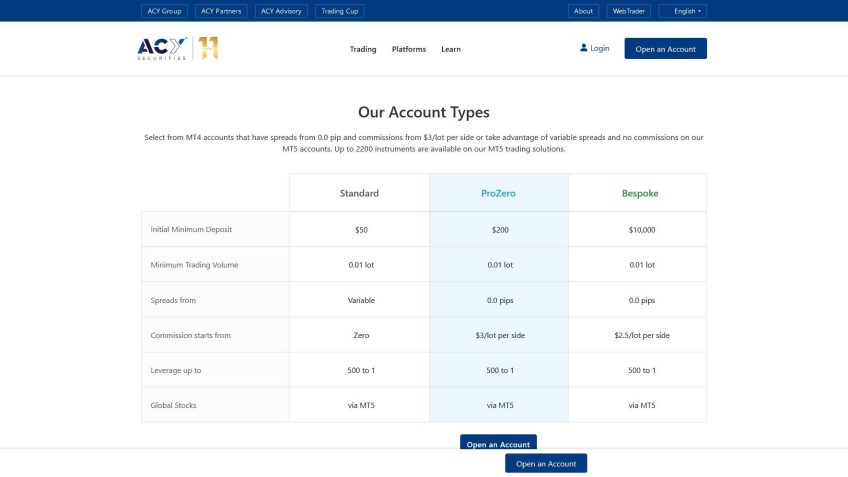Click the About button in top bar
This screenshot has height=477, width=848.
tap(583, 11)
